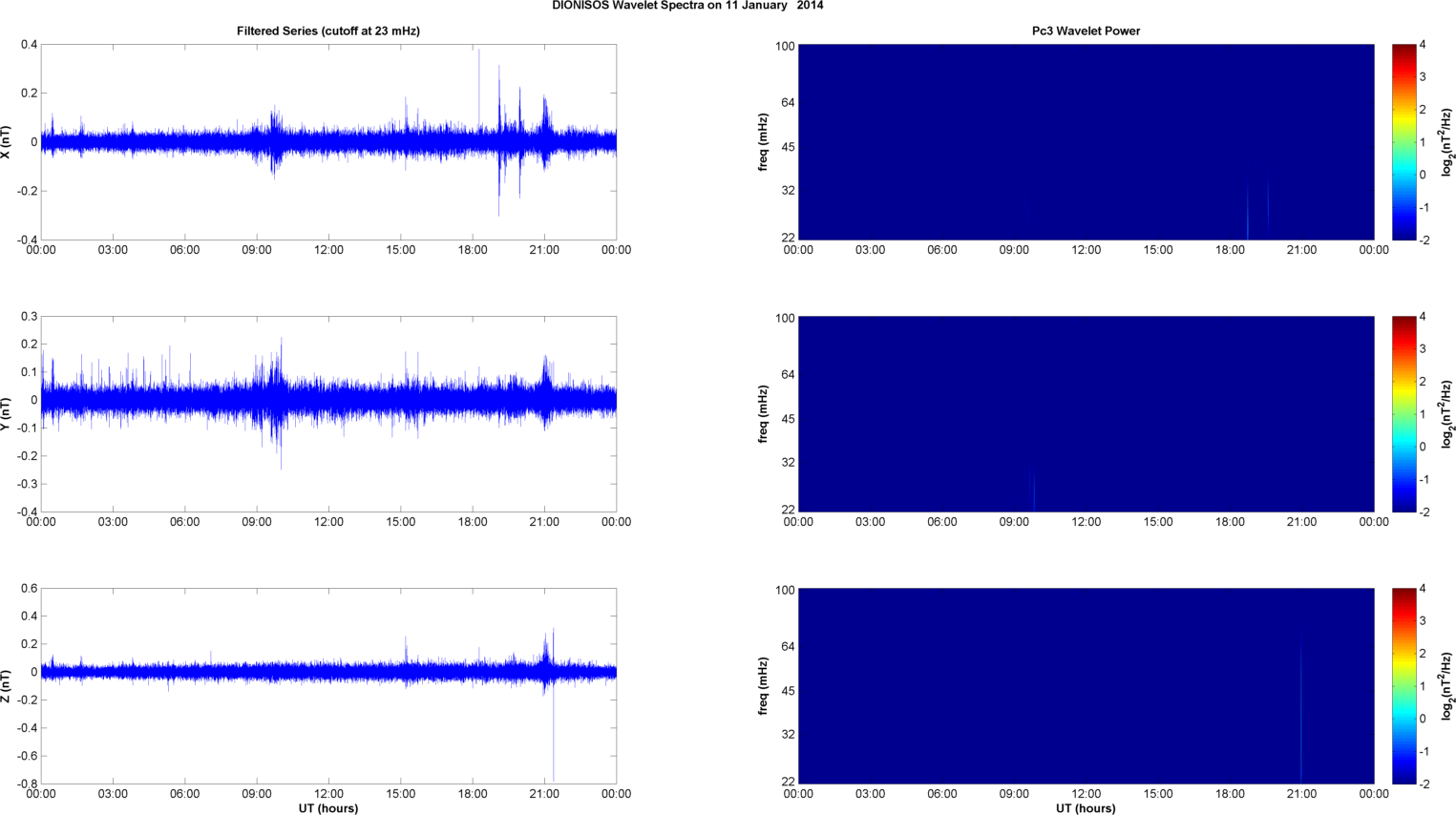
Task: Click the top Pc3 wavelet power spectrogram
Action: click(x=1086, y=142)
